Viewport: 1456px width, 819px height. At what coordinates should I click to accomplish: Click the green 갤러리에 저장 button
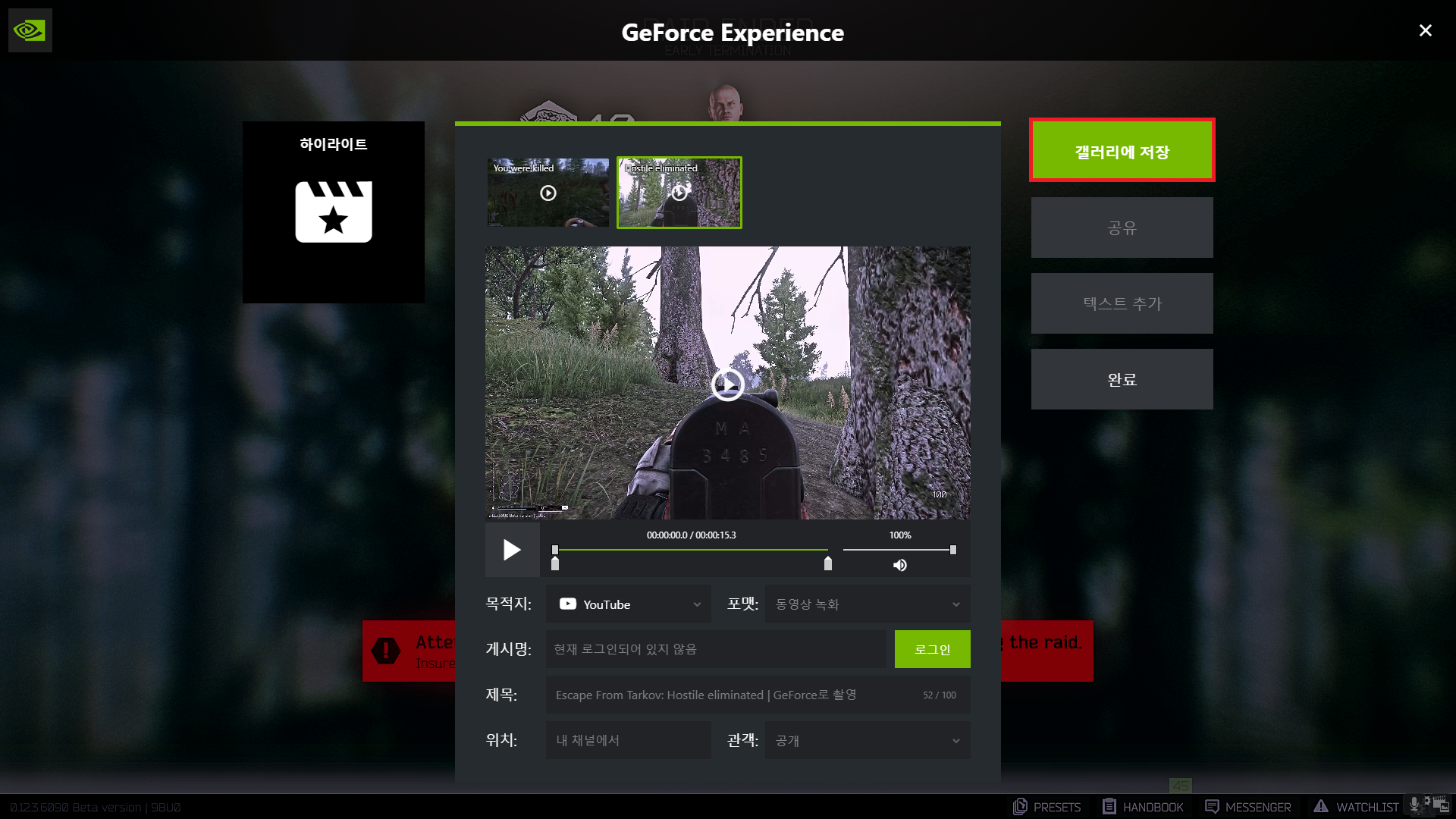pos(1122,151)
